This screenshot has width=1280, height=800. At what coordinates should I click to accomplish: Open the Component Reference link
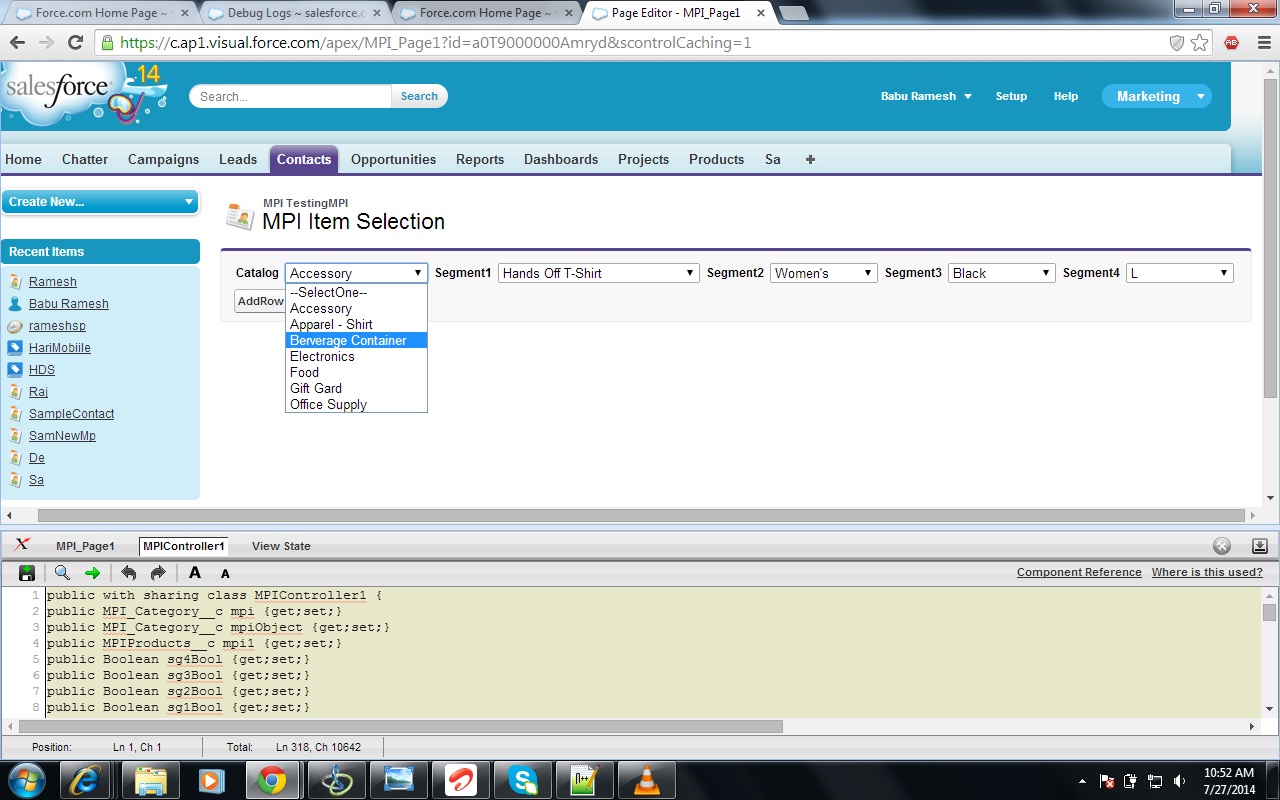(x=1079, y=572)
